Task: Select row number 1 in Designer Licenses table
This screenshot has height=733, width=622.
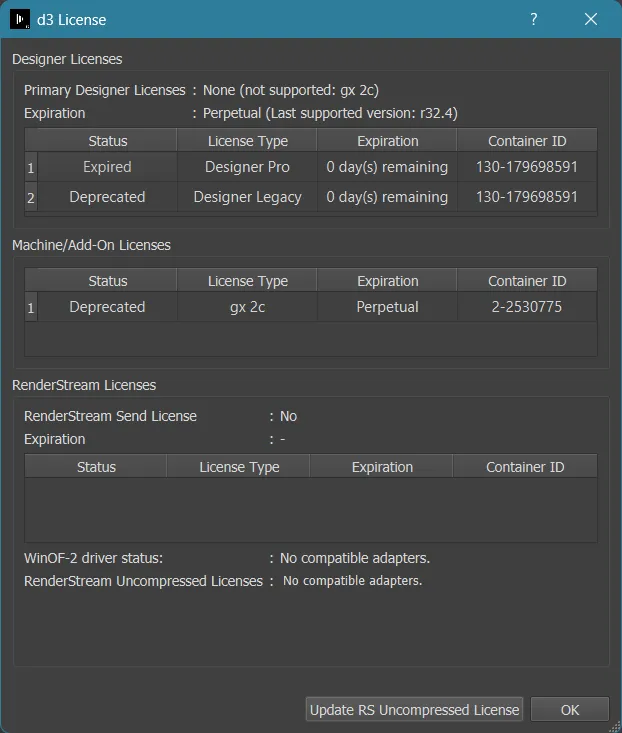Action: tap(31, 167)
